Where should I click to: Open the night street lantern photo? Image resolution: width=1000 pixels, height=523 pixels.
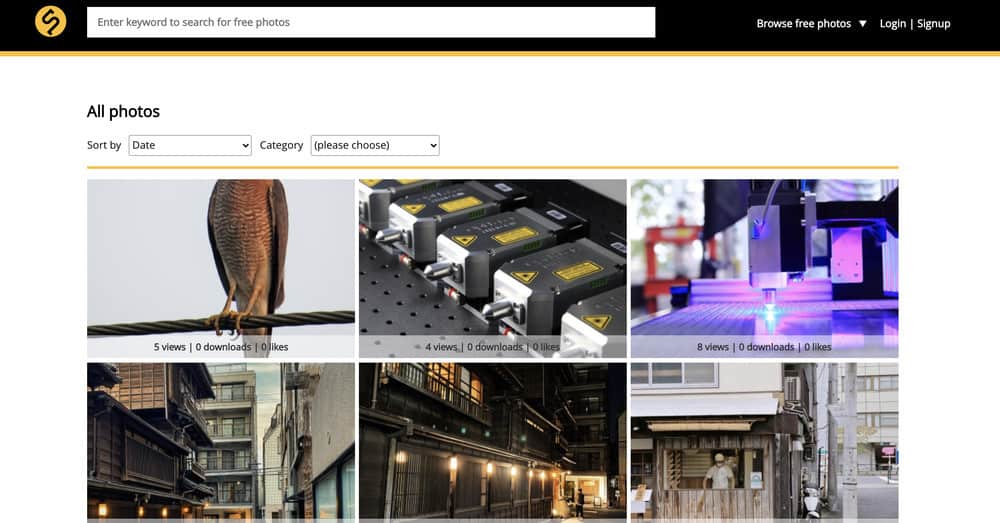click(x=492, y=441)
